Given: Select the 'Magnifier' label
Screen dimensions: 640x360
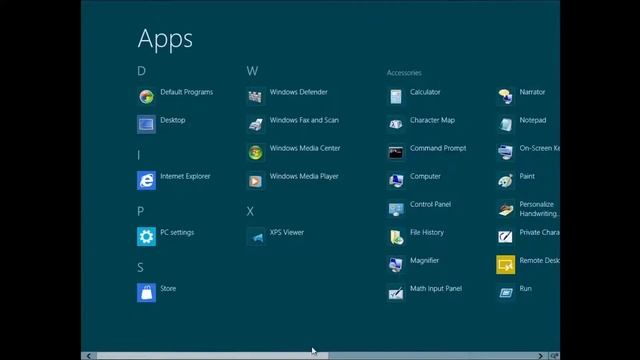Looking at the screenshot, I should tap(424, 260).
